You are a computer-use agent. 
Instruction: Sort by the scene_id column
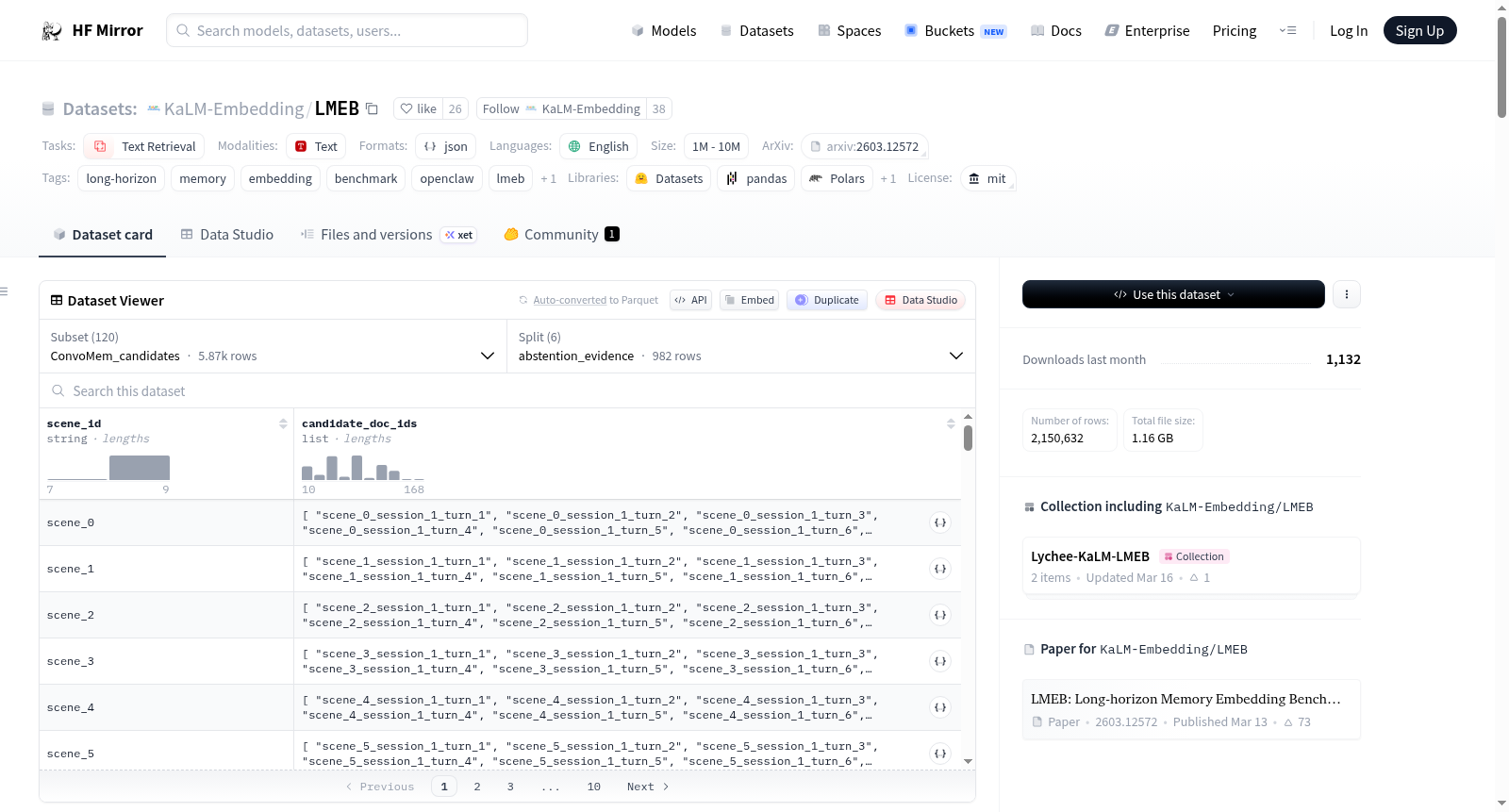283,423
